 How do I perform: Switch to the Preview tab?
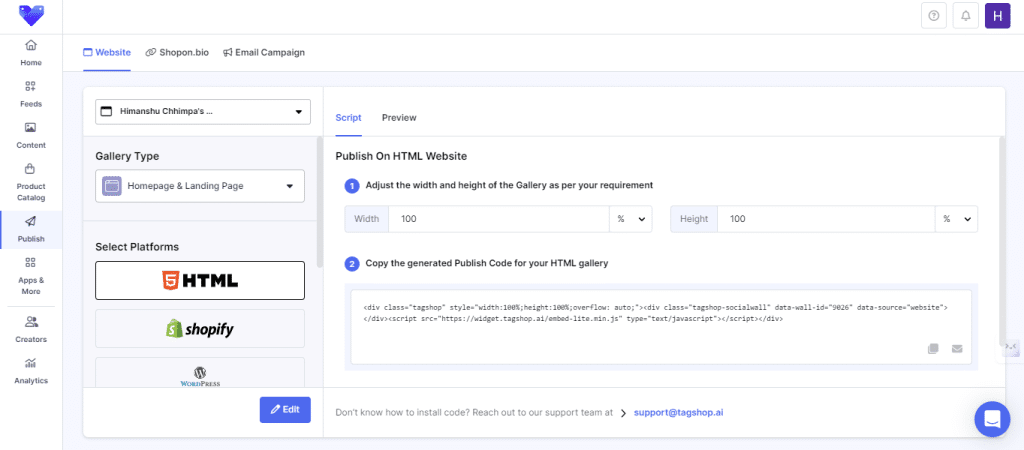(x=399, y=118)
